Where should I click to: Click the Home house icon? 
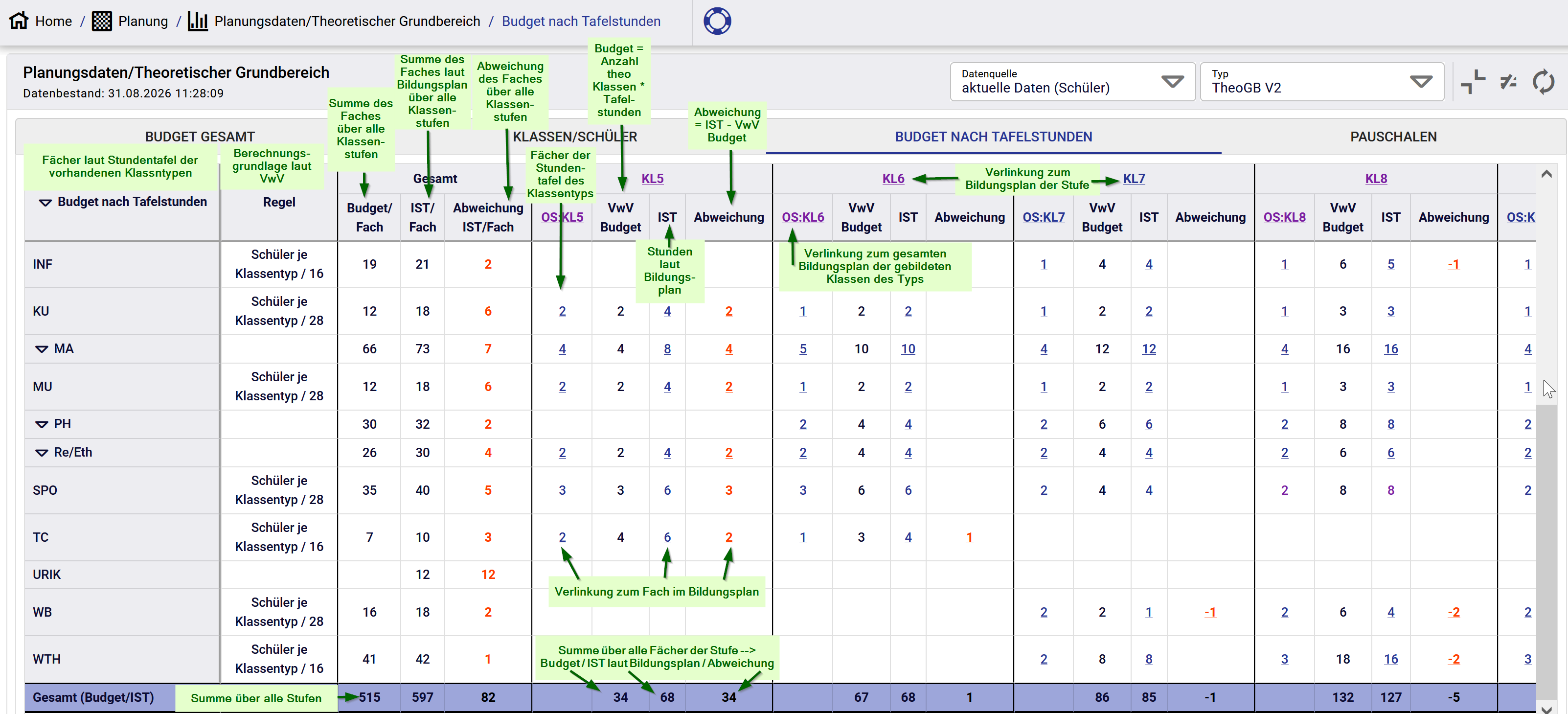pyautogui.click(x=19, y=21)
